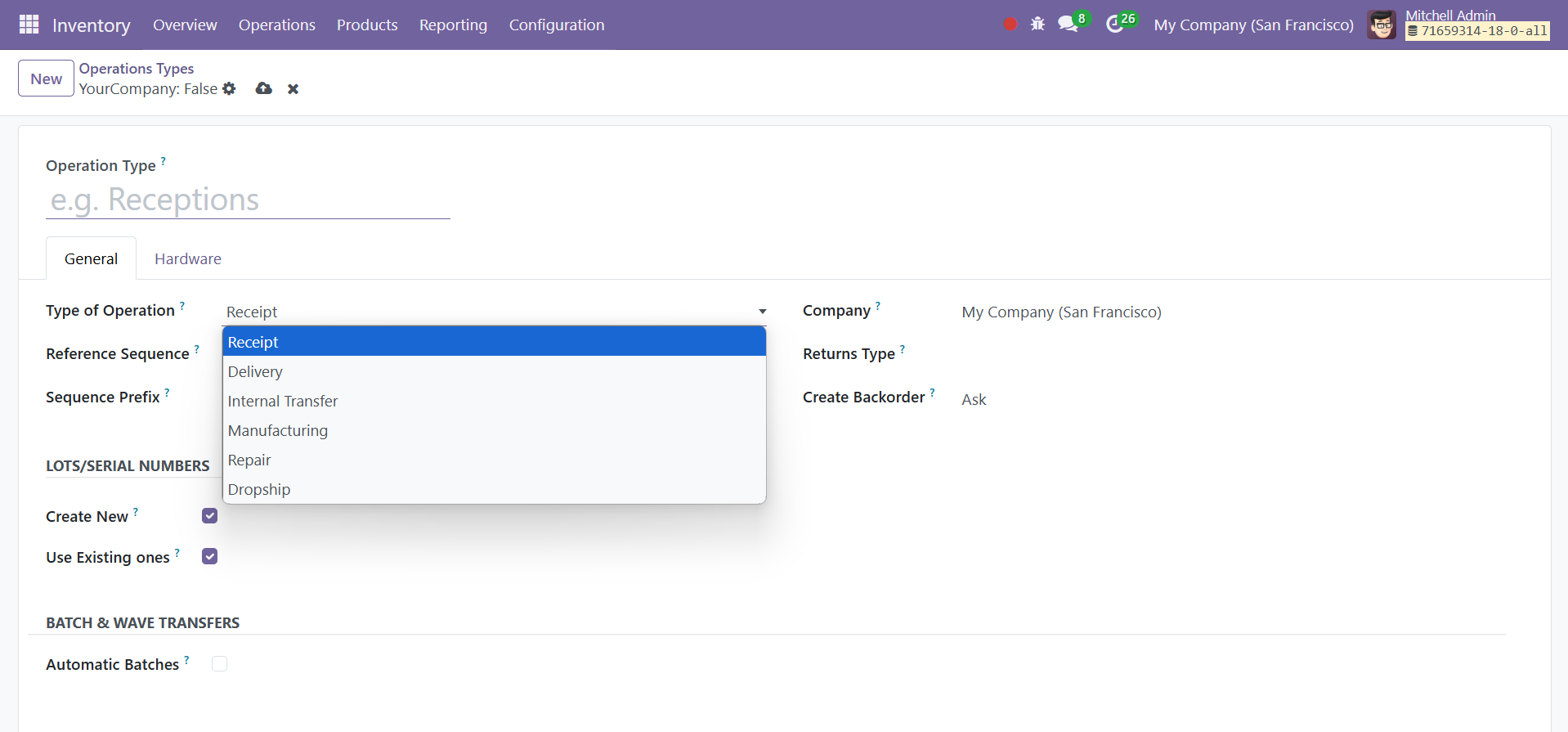The height and width of the screenshot is (732, 1568).
Task: Click help mark beside Company label
Action: click(878, 305)
